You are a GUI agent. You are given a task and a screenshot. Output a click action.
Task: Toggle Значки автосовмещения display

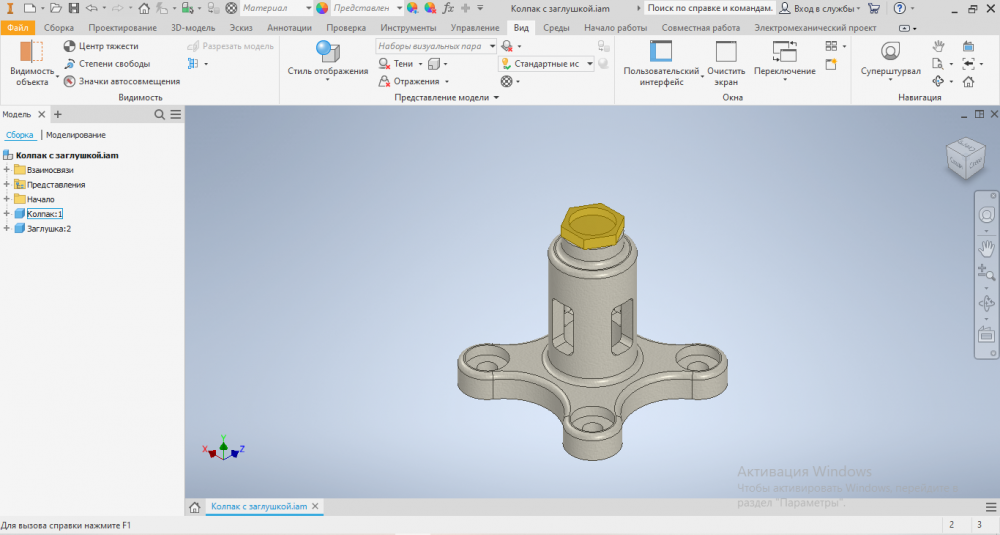click(69, 81)
